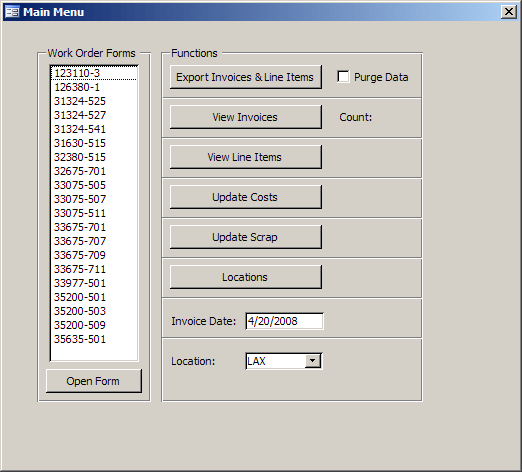Run Update Costs

246,197
